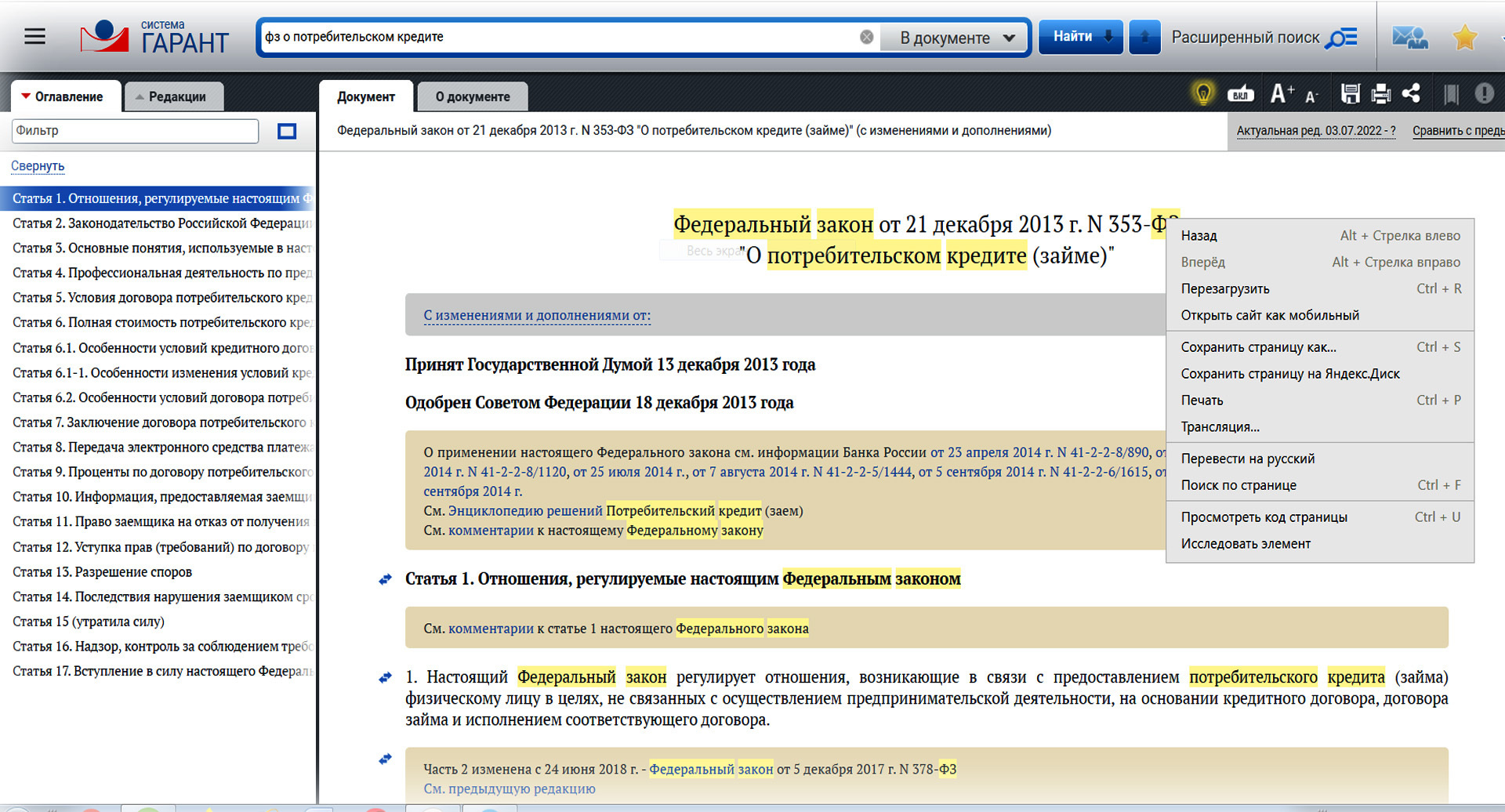
Task: Open the mail and consultant icon
Action: (x=1409, y=37)
